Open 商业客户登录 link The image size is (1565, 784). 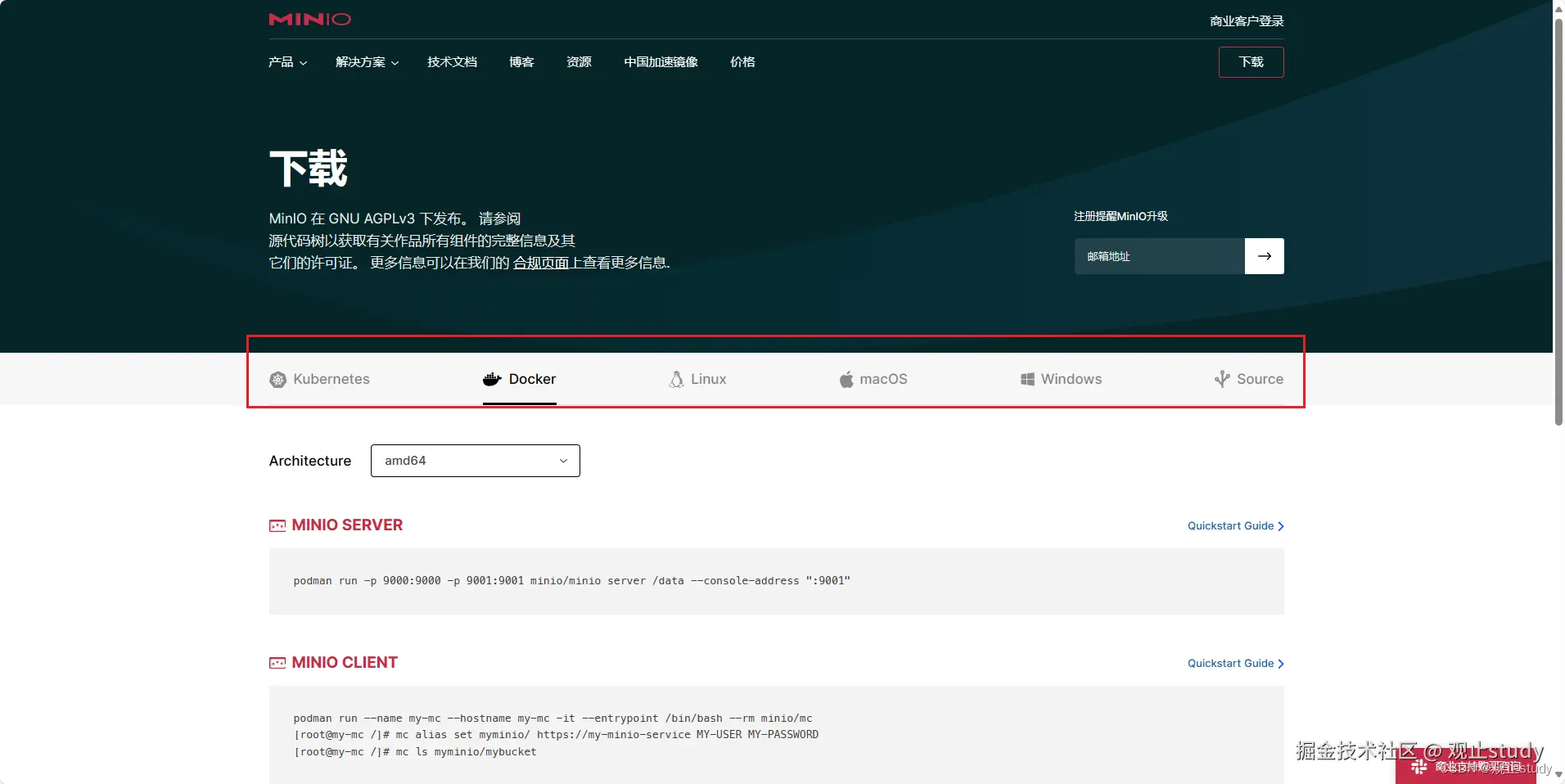1247,21
